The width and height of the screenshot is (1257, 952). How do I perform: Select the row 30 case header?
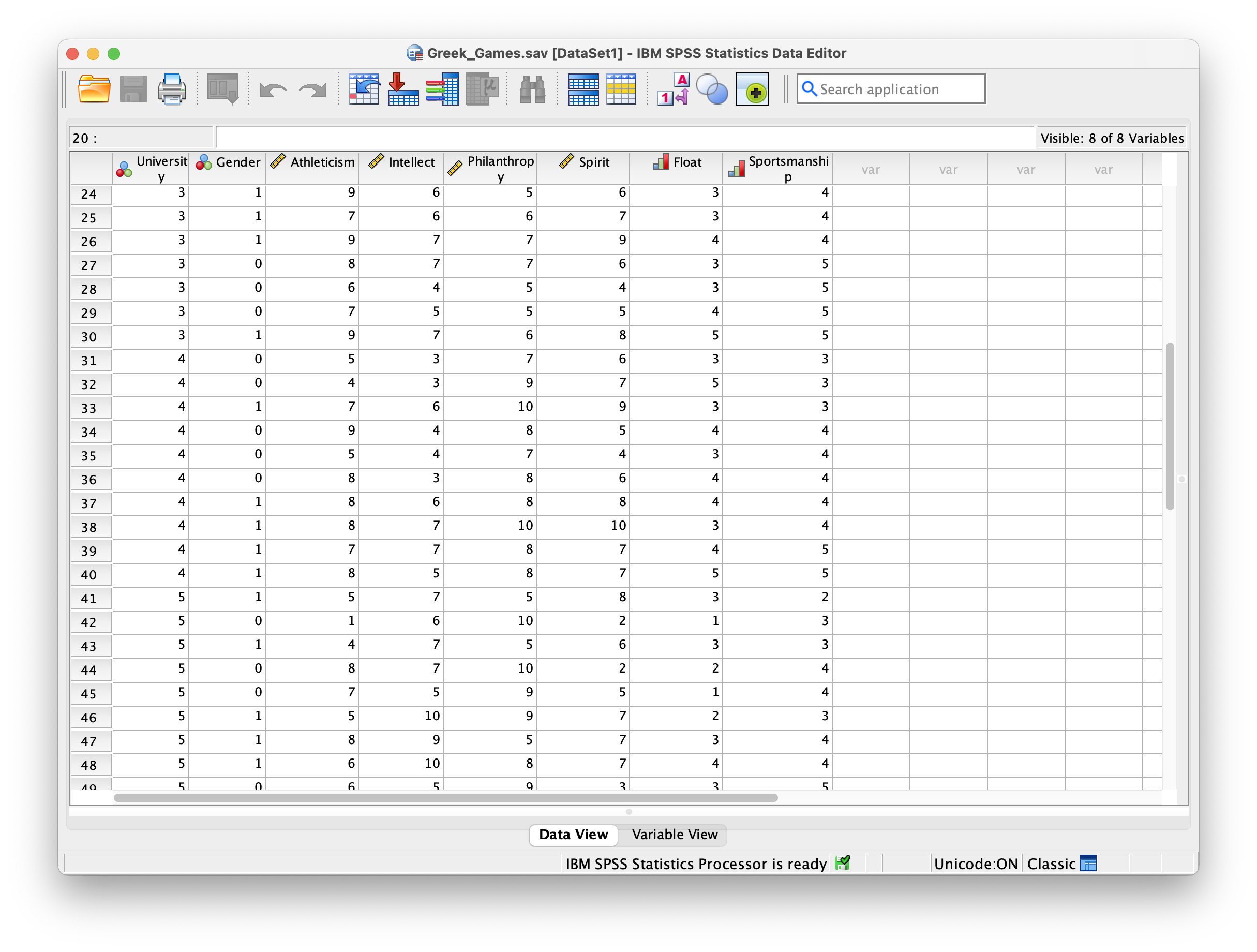[91, 336]
